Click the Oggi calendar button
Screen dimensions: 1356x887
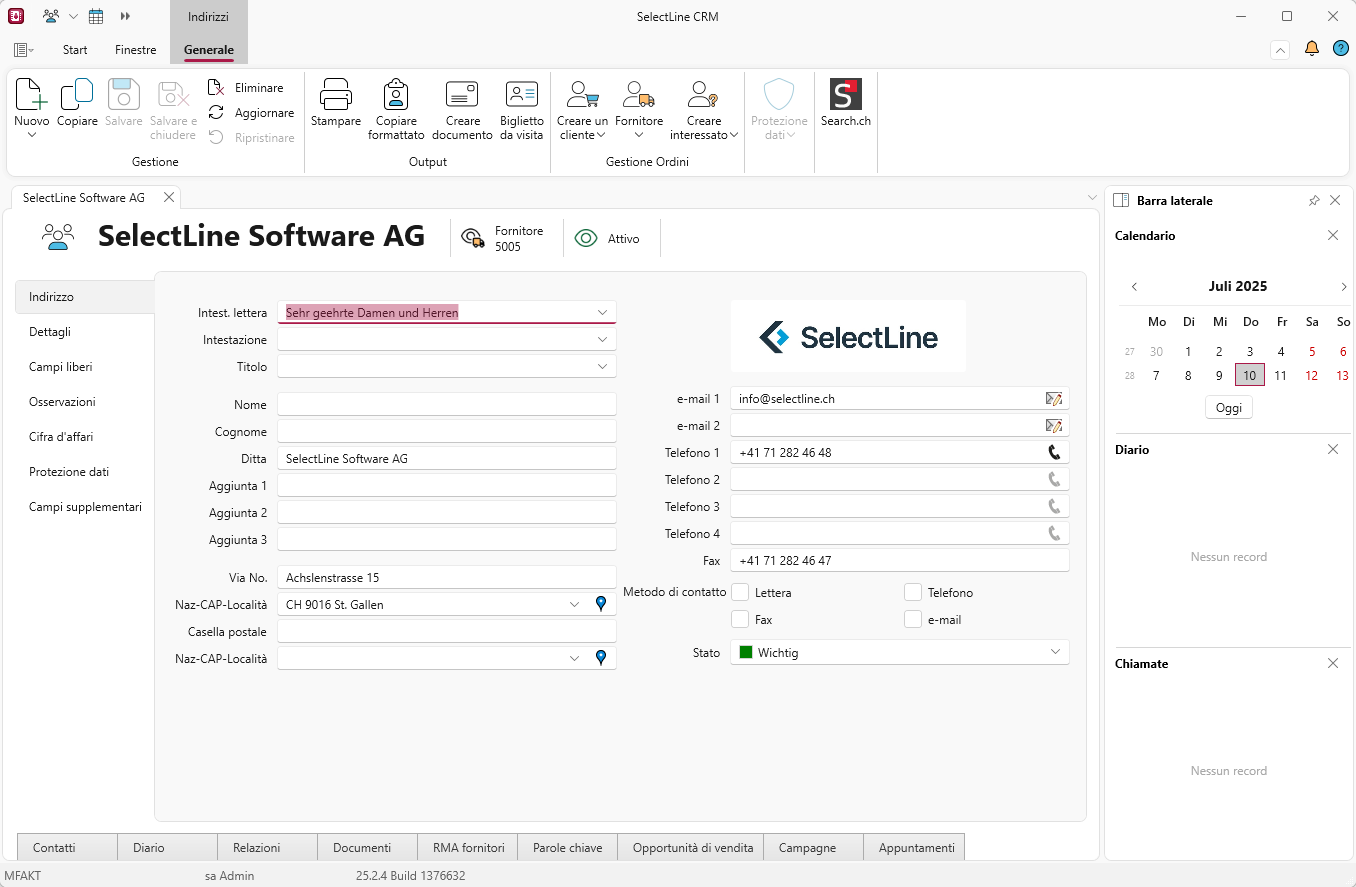pyautogui.click(x=1229, y=408)
